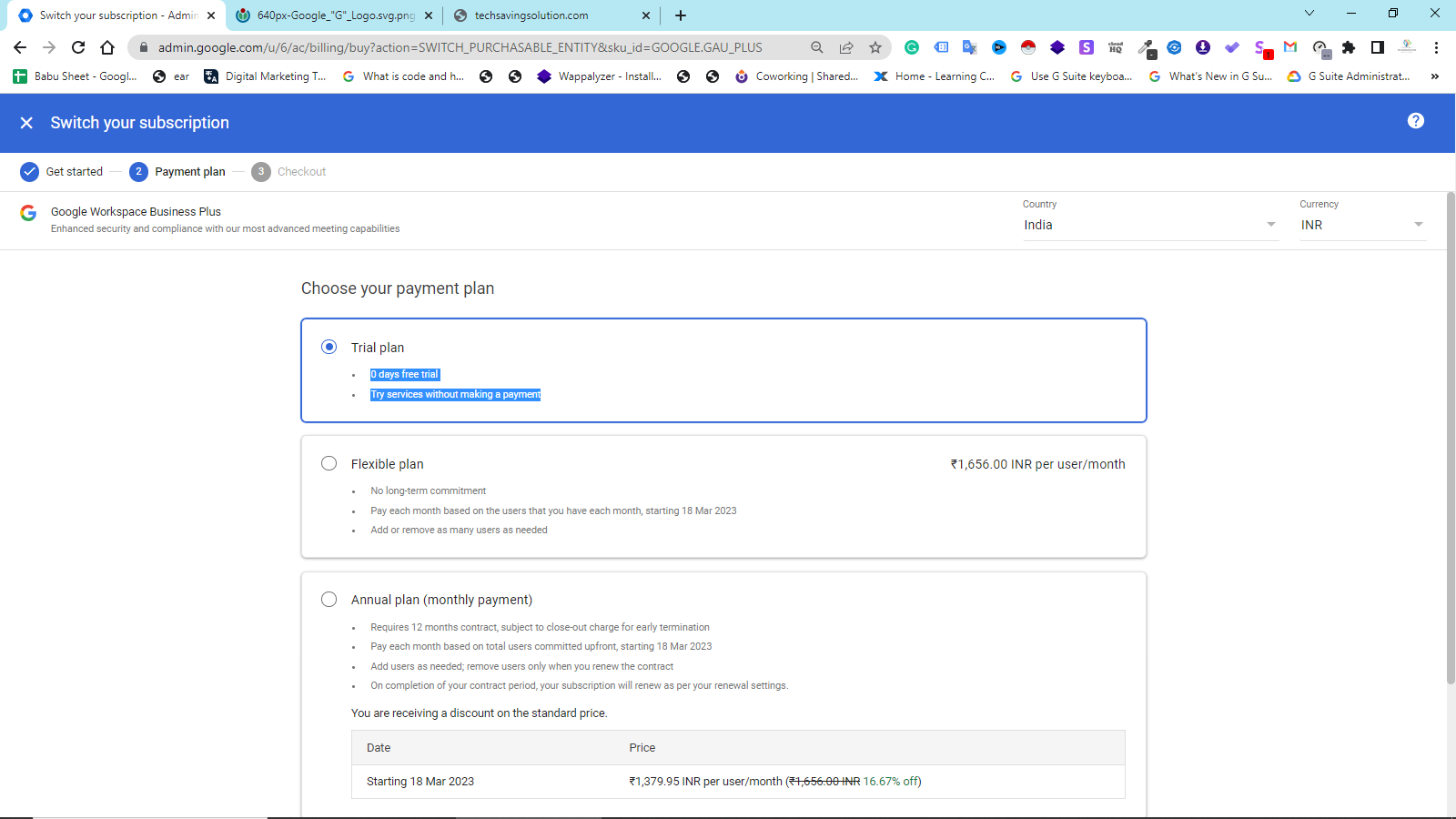Open the G Suite Administrat... bookmark
The height and width of the screenshot is (819, 1456).
[1350, 76]
